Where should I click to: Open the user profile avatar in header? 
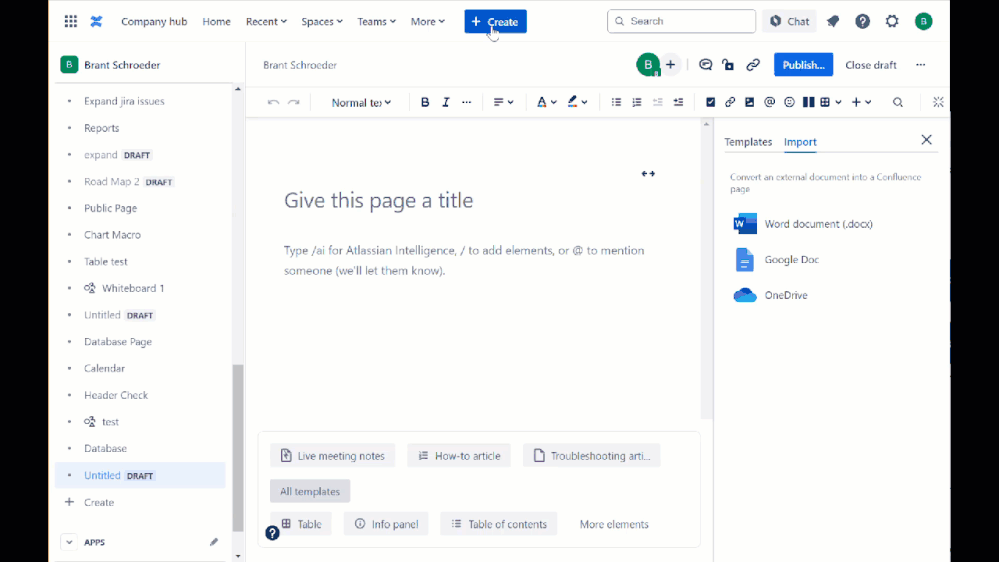coord(923,21)
